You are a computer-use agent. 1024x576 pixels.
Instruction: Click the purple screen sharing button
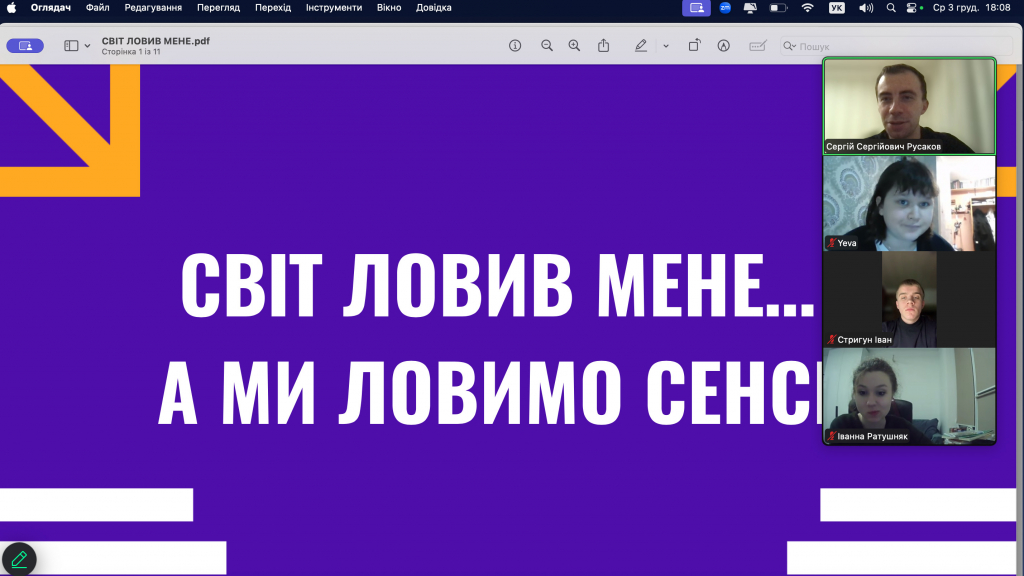25,46
